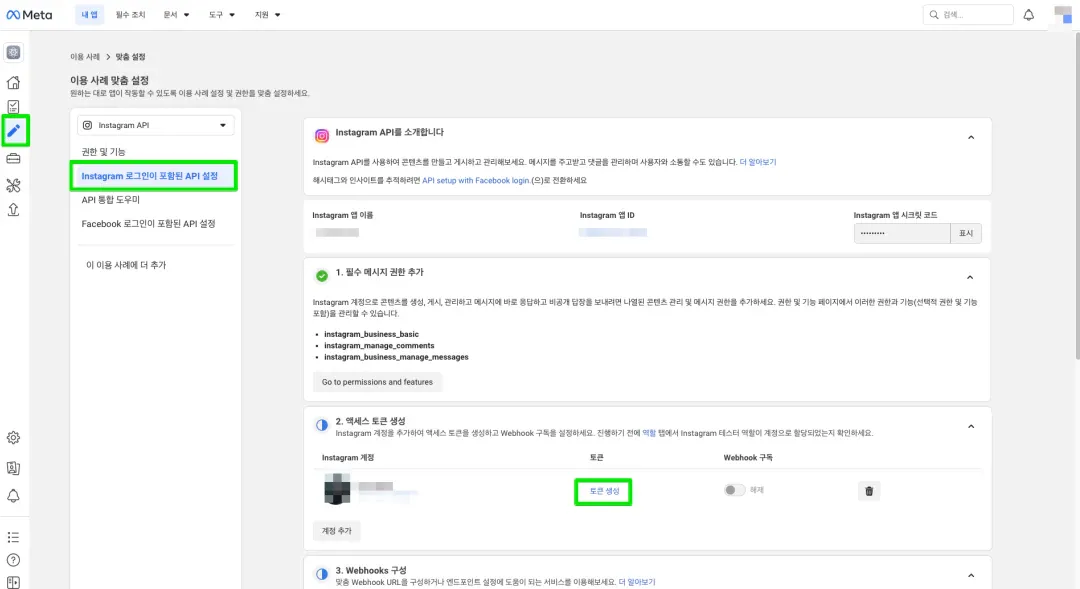The height and width of the screenshot is (589, 1080).
Task: Click the Instagram app secret code field
Action: (x=902, y=234)
